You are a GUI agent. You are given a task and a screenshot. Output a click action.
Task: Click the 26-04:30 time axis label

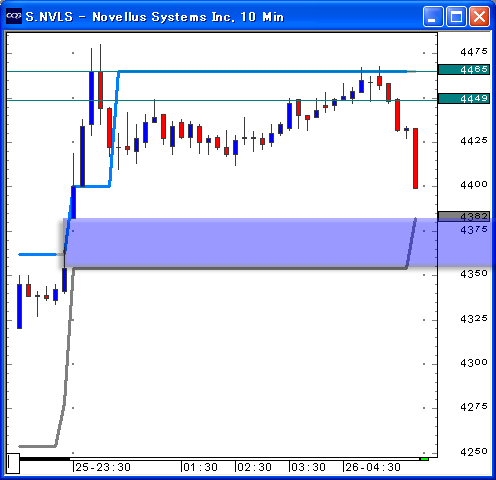point(373,467)
